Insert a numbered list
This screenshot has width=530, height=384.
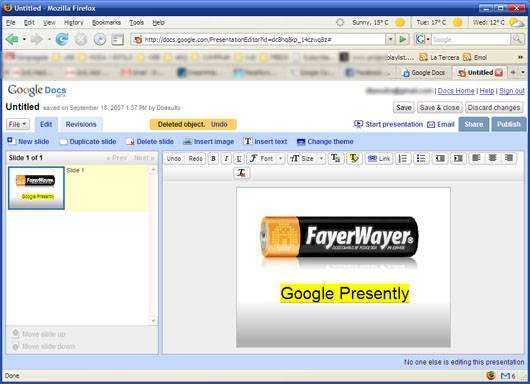tap(403, 159)
